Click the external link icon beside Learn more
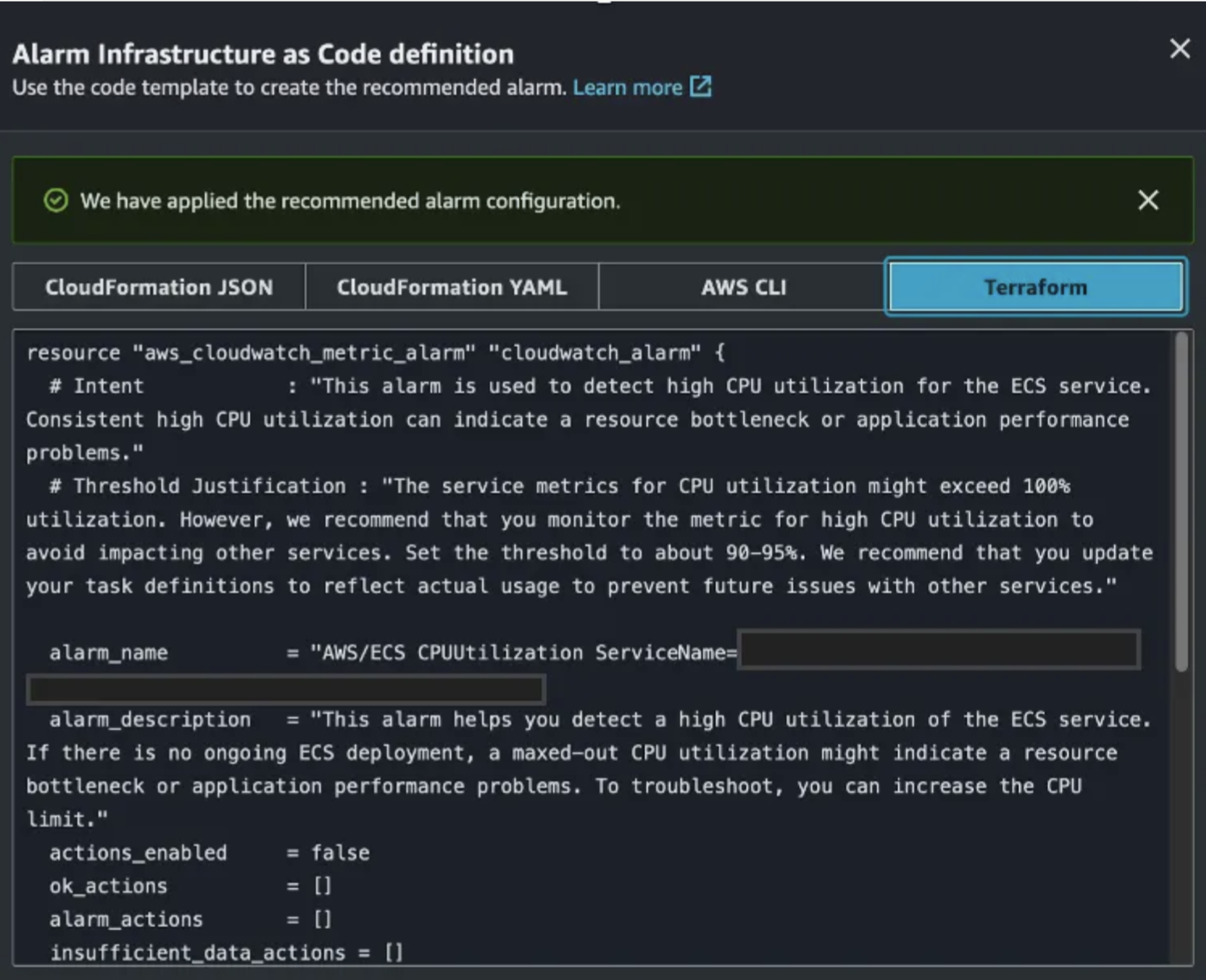The width and height of the screenshot is (1206, 980). tap(700, 86)
